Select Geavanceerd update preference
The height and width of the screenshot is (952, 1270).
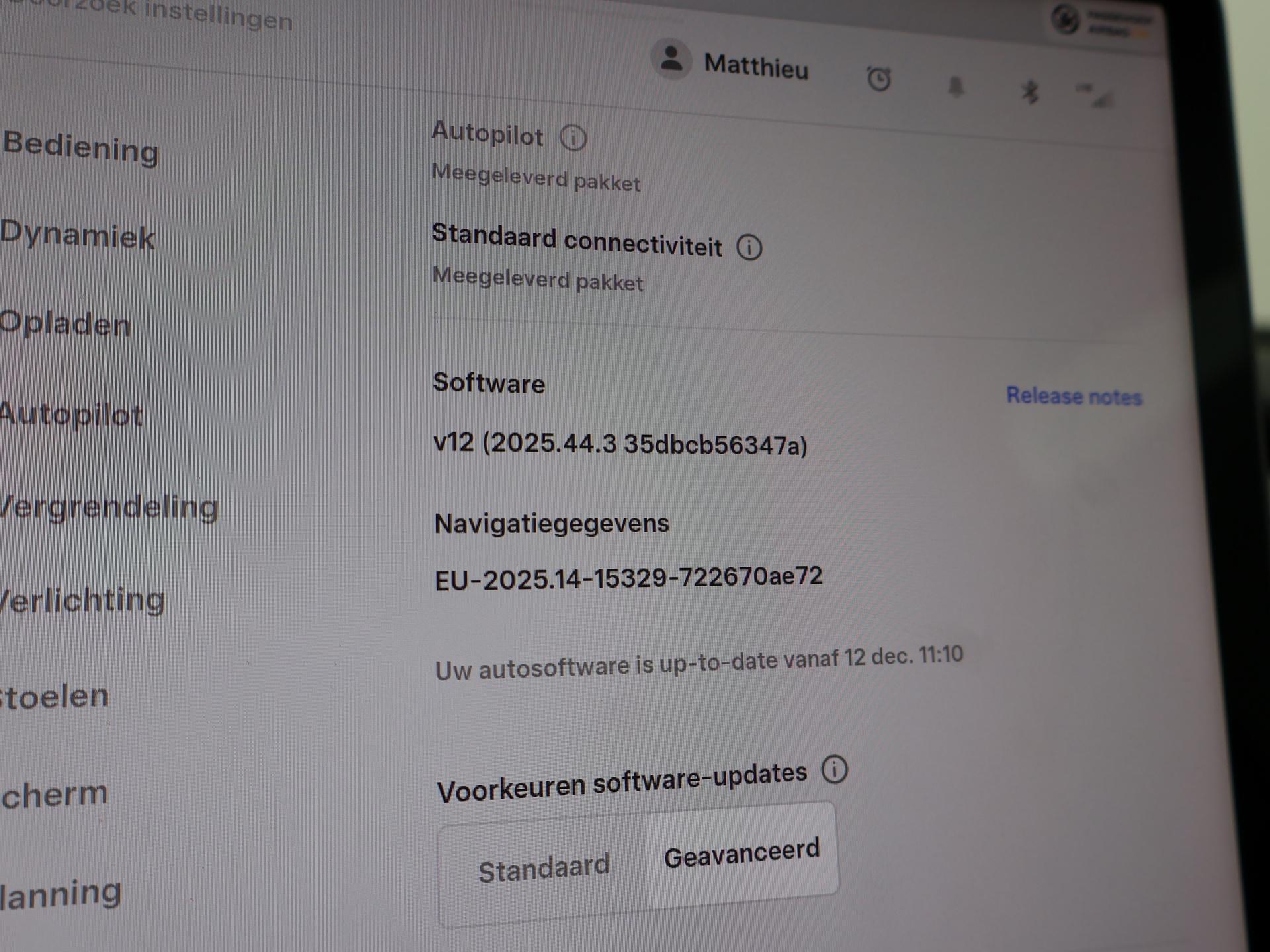[741, 854]
